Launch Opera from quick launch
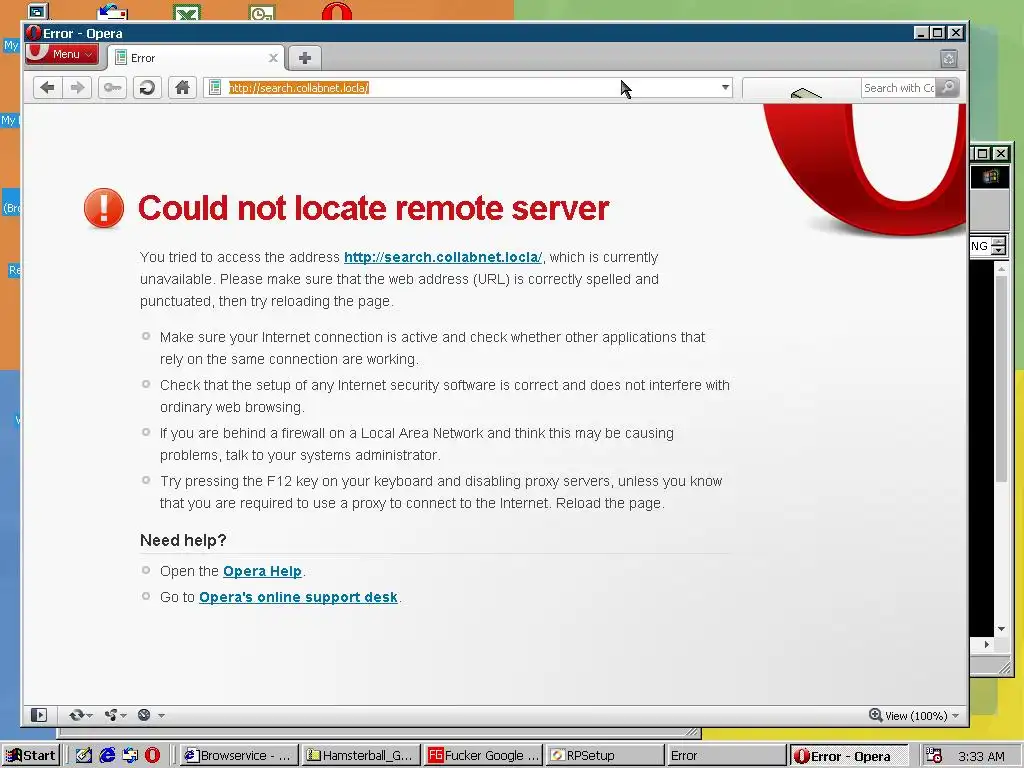This screenshot has width=1024, height=768. click(x=152, y=756)
